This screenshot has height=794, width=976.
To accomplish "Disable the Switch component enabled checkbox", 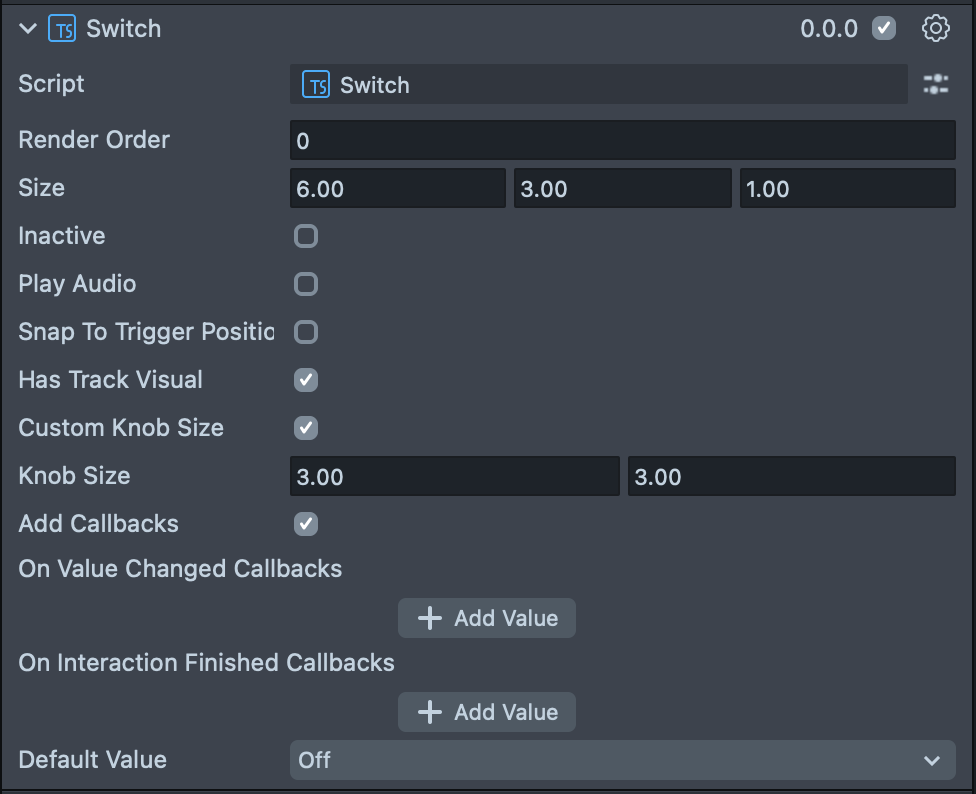I will (x=884, y=28).
